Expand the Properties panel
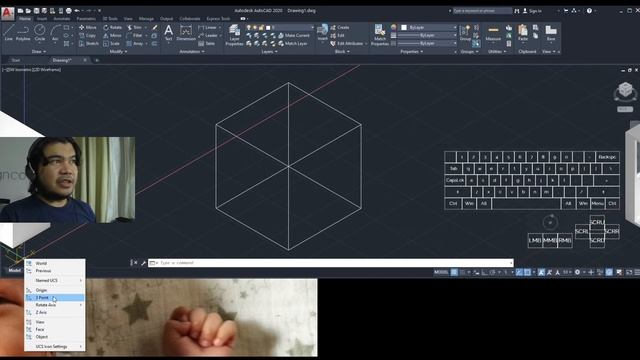The height and width of the screenshot is (360, 640). tap(411, 52)
